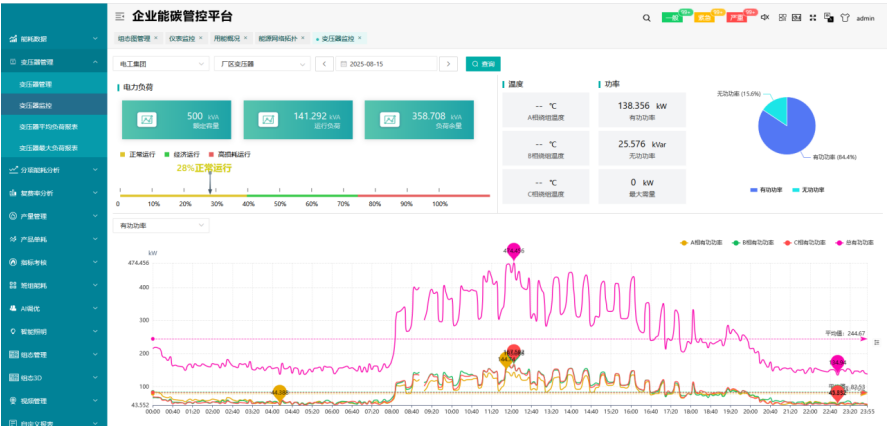Open the green 一般 alarm badge
The height and width of the screenshot is (430, 893).
pyautogui.click(x=674, y=17)
